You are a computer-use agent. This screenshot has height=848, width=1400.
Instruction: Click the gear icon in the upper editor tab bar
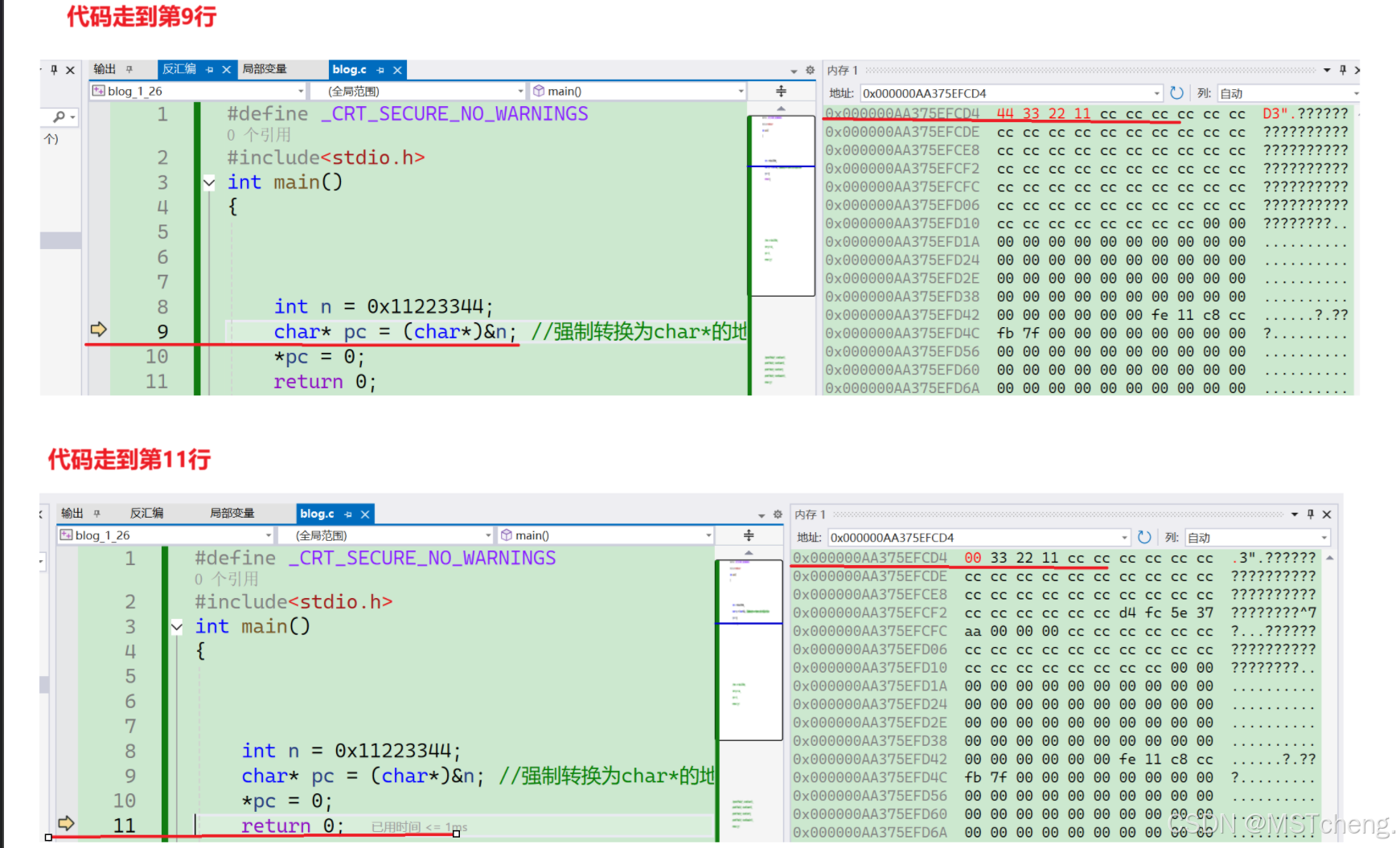(x=810, y=70)
